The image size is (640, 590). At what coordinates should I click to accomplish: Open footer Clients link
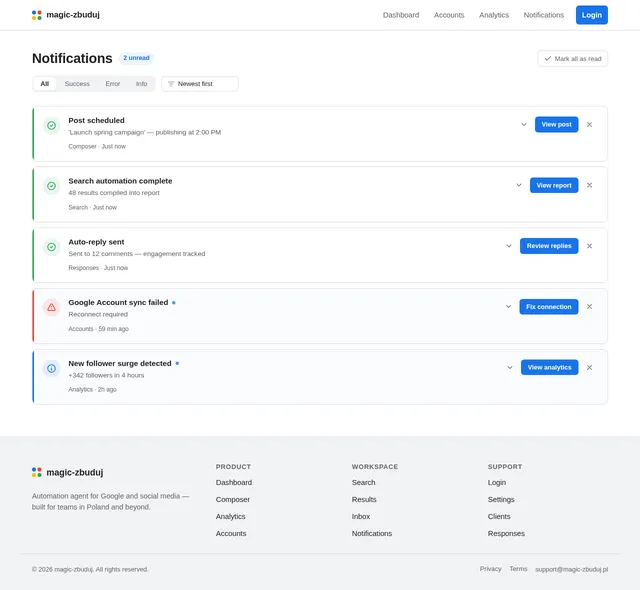(x=499, y=517)
